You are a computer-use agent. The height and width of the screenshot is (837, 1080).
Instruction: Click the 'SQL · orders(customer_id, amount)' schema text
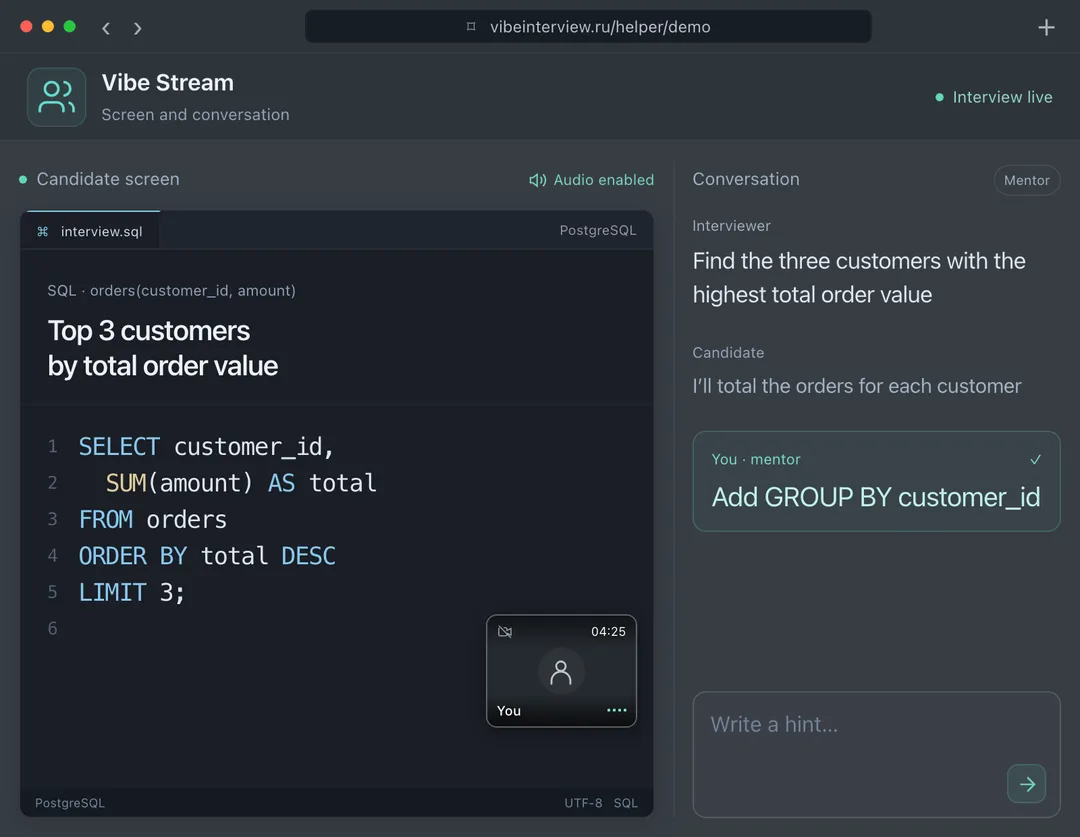click(172, 291)
